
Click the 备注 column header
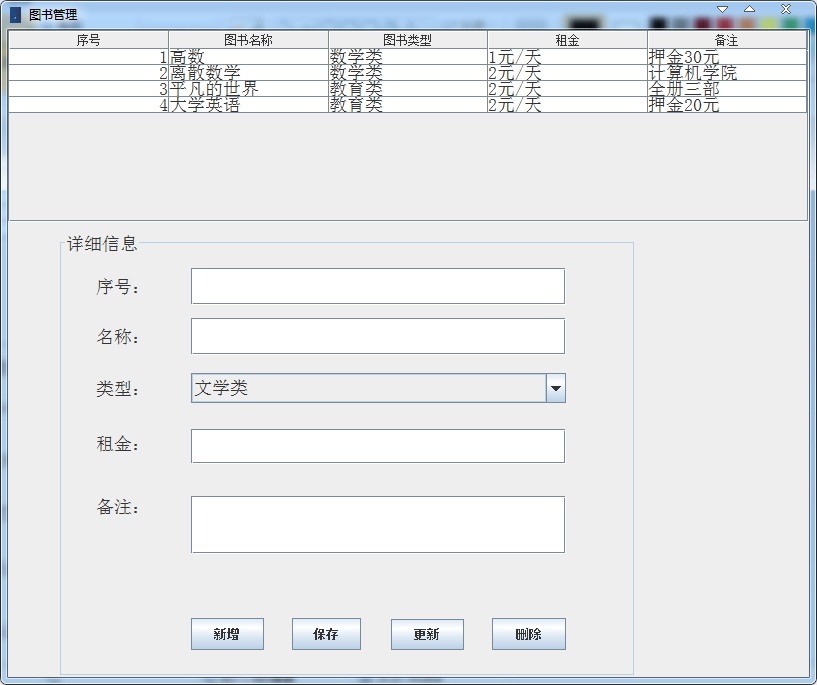coord(726,40)
